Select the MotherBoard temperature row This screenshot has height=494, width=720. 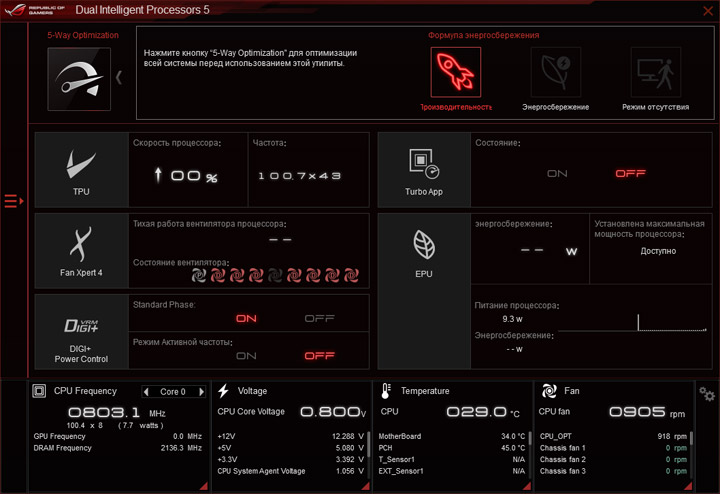pyautogui.click(x=452, y=437)
